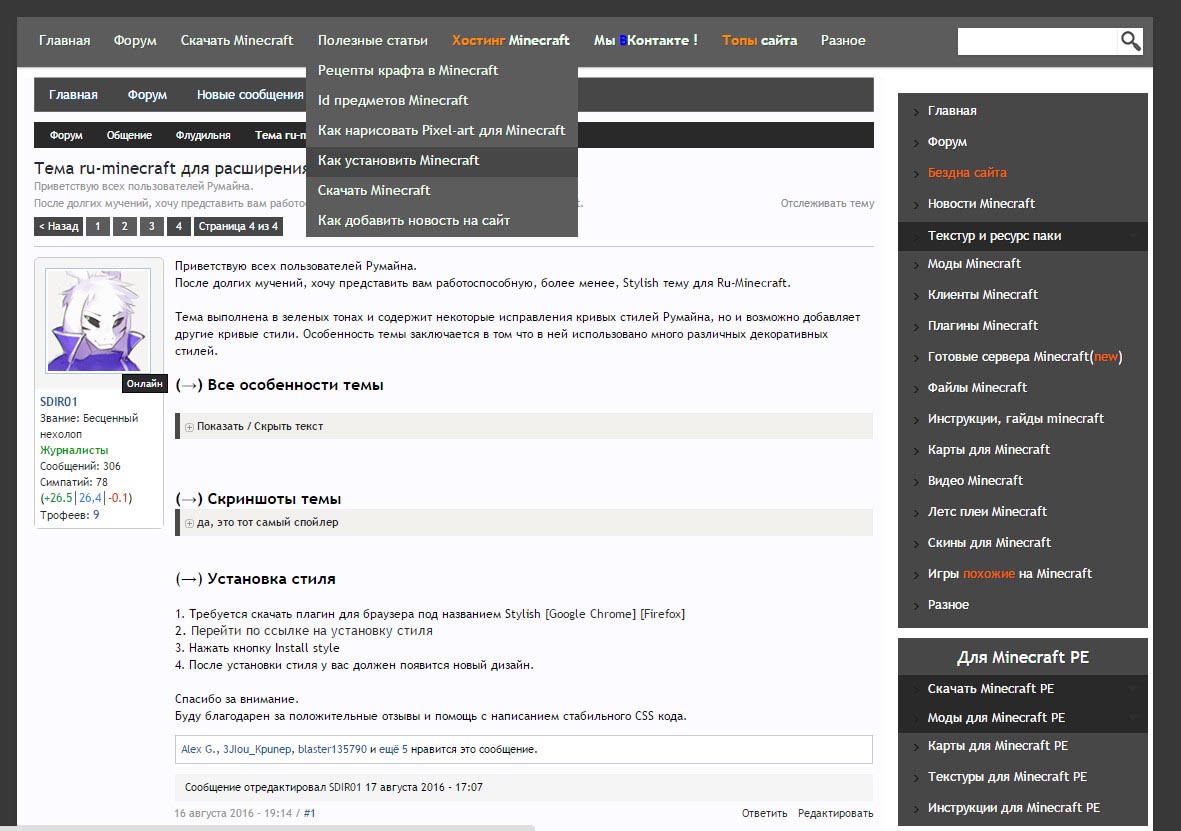Open 'Клиенты Minecraft' in the sidebar

[983, 295]
